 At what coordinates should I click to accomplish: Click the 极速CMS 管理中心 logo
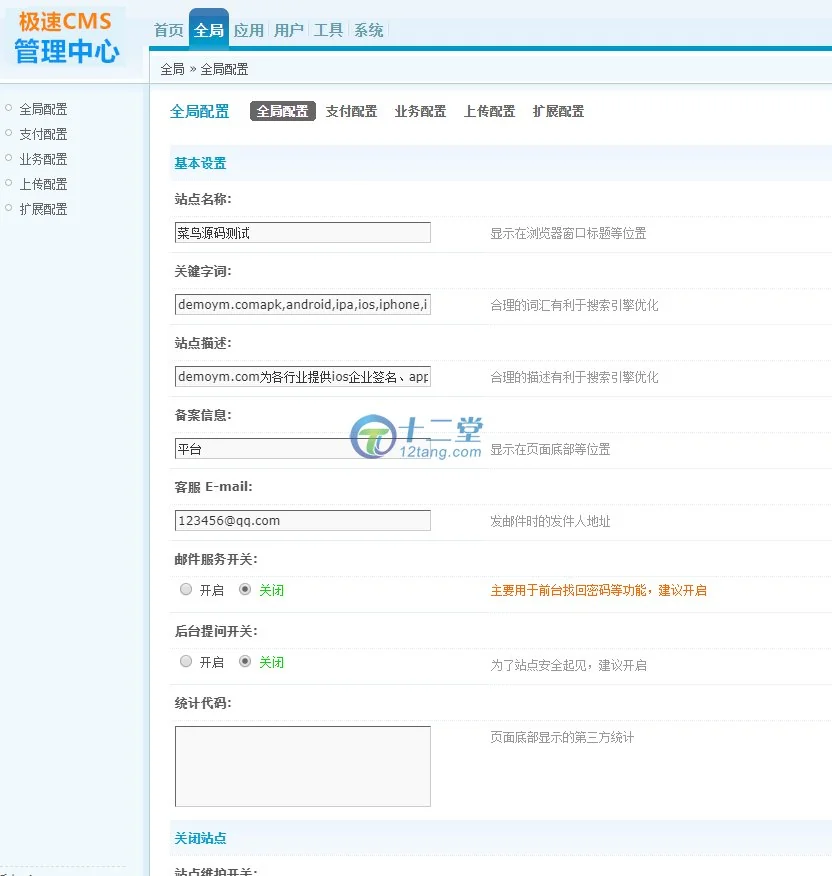click(x=66, y=37)
